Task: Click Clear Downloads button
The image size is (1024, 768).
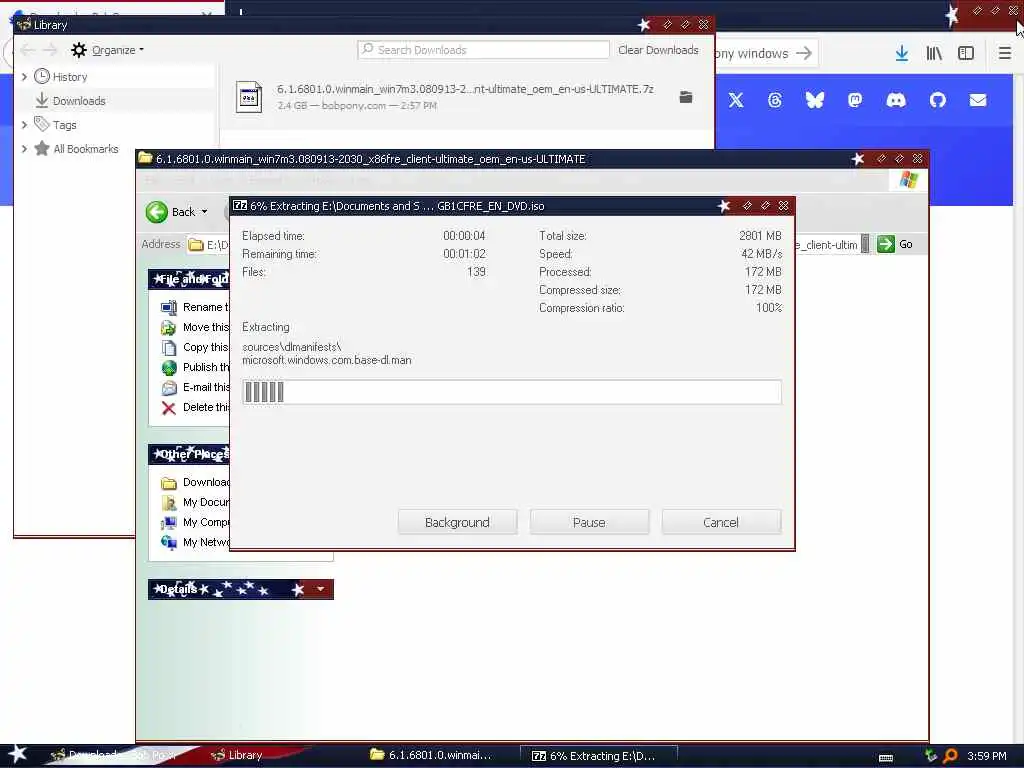Action: click(x=658, y=50)
